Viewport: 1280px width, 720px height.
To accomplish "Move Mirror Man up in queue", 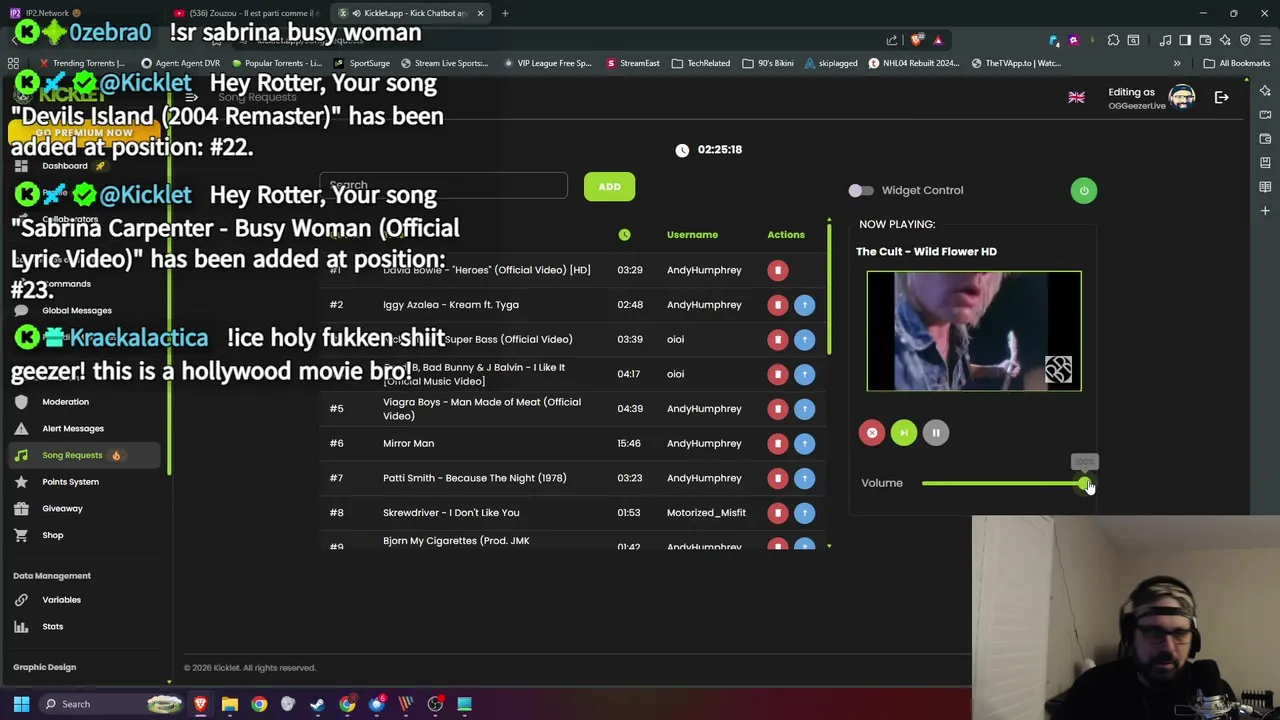I will pyautogui.click(x=804, y=443).
